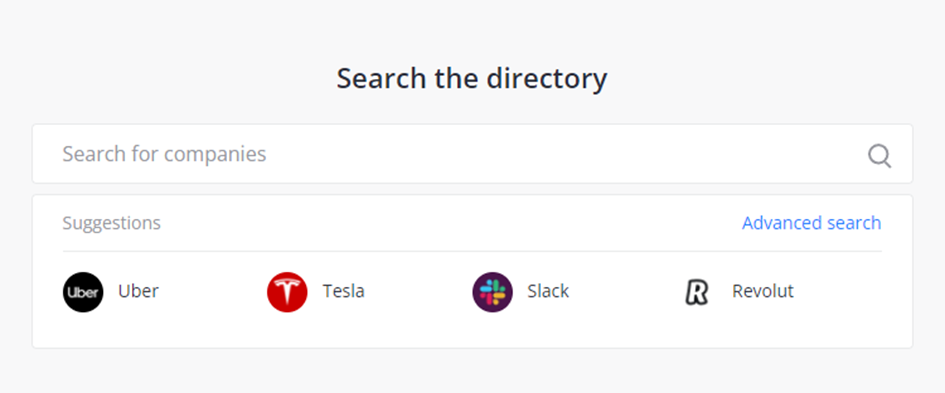This screenshot has height=393, width=945.
Task: Click the magnifying glass search icon
Action: (x=879, y=156)
